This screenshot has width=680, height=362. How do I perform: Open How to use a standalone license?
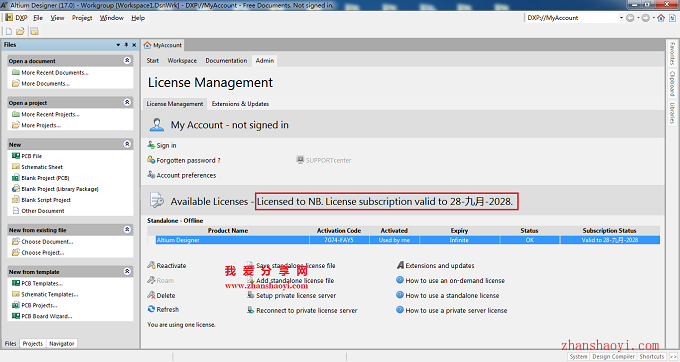pyautogui.click(x=452, y=296)
